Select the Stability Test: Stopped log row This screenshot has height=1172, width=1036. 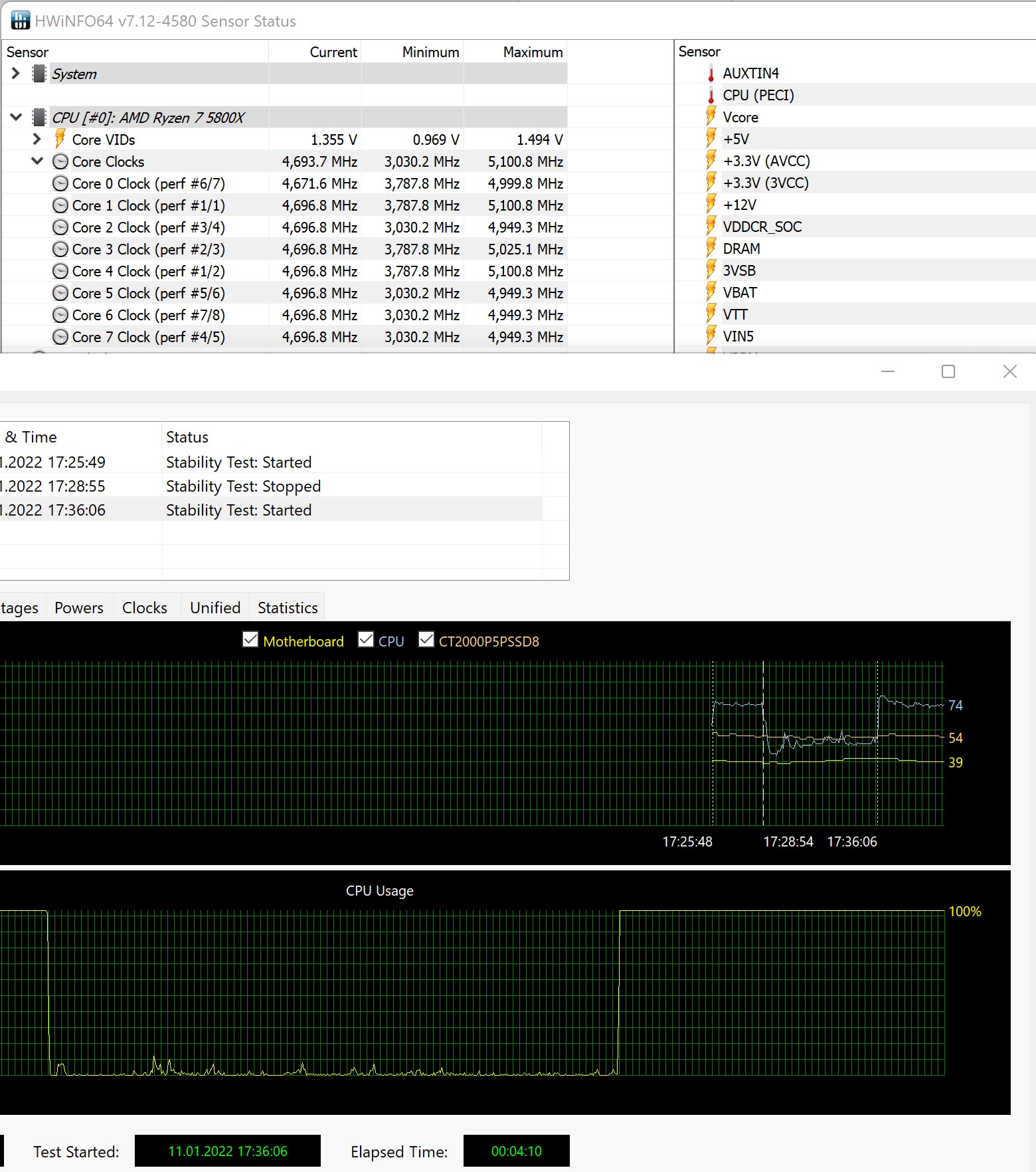(x=271, y=486)
